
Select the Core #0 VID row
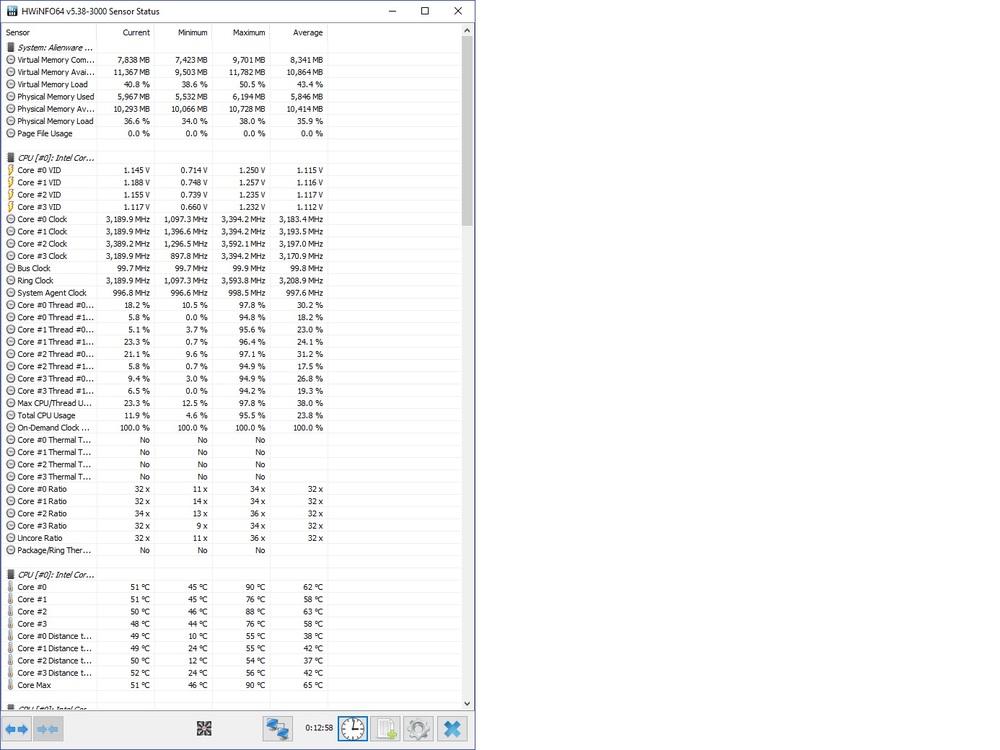point(39,170)
